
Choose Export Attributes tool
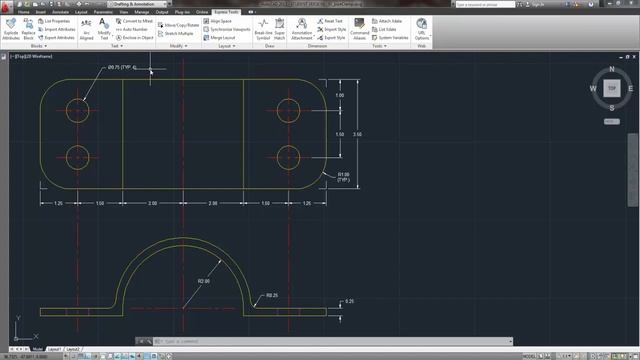pos(56,38)
